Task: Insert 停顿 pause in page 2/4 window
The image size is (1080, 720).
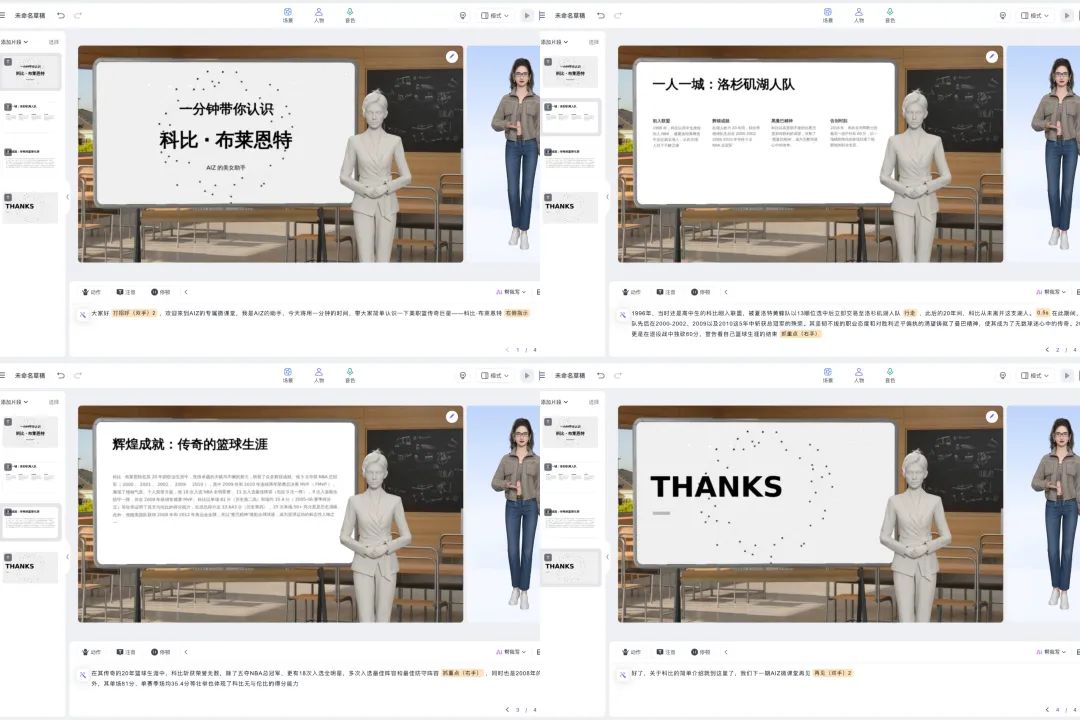Action: (700, 292)
